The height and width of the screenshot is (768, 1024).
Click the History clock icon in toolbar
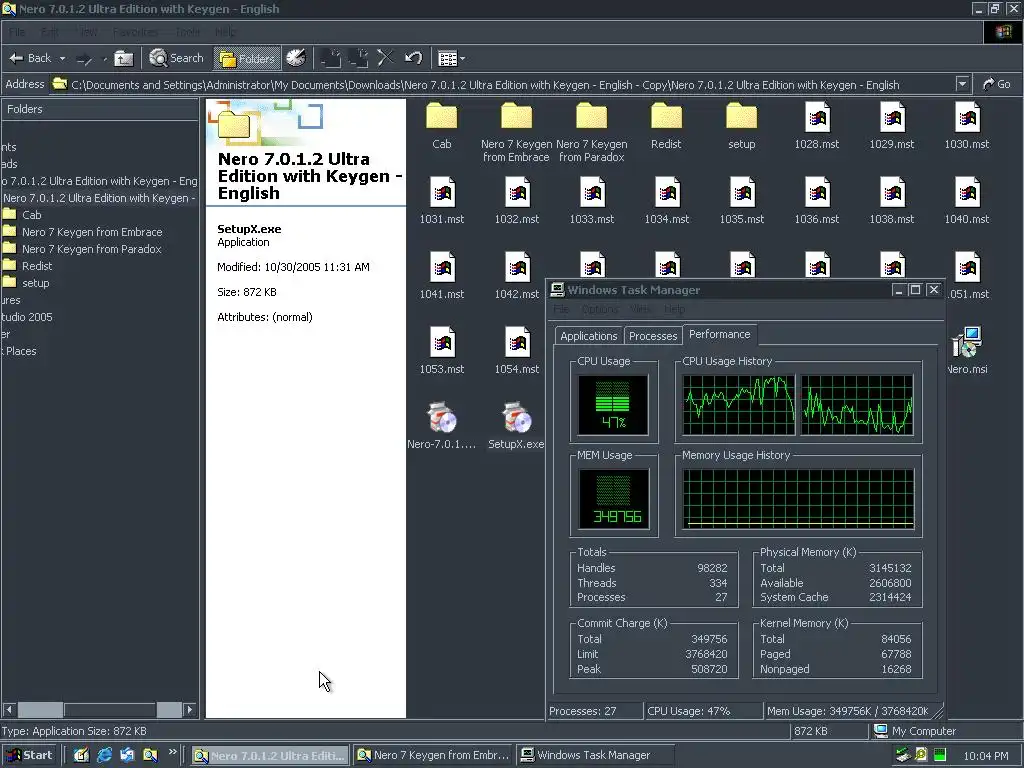click(x=296, y=58)
